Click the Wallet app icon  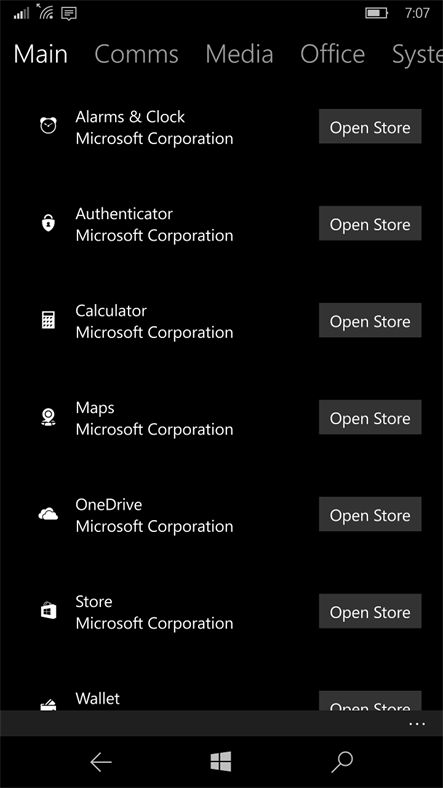coord(48,705)
